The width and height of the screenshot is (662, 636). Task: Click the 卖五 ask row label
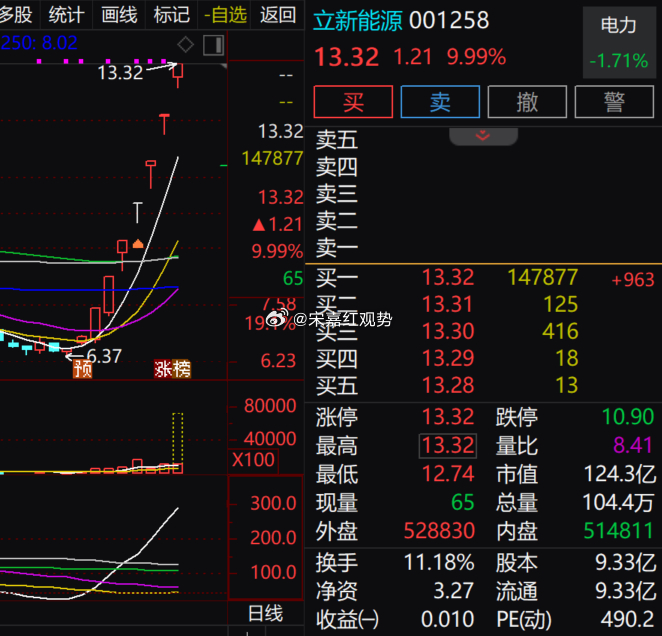(x=337, y=140)
